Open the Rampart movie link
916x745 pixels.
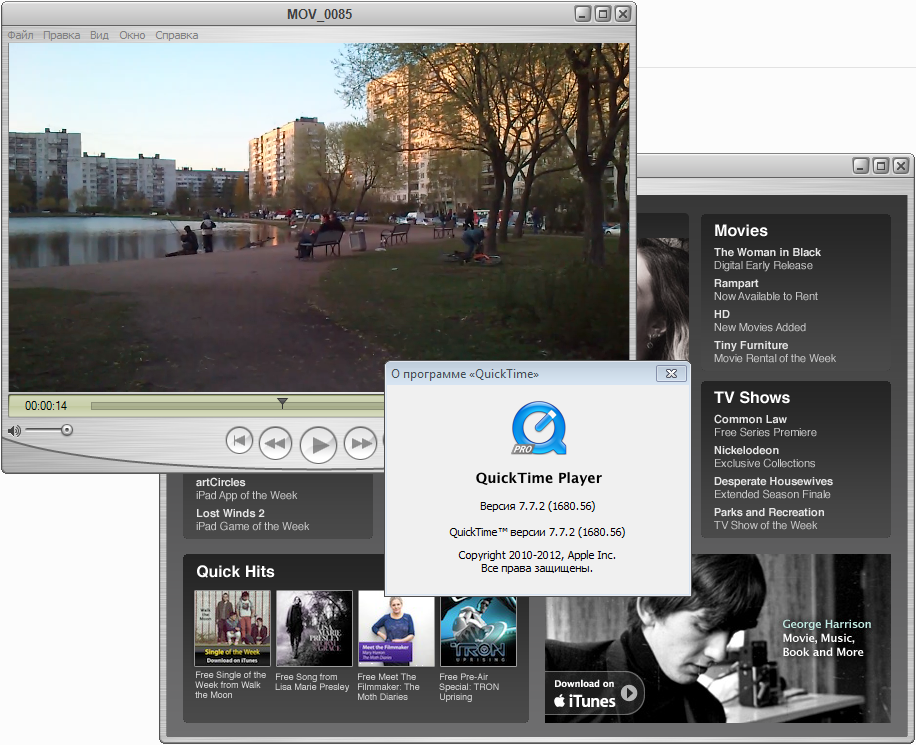tap(765, 289)
